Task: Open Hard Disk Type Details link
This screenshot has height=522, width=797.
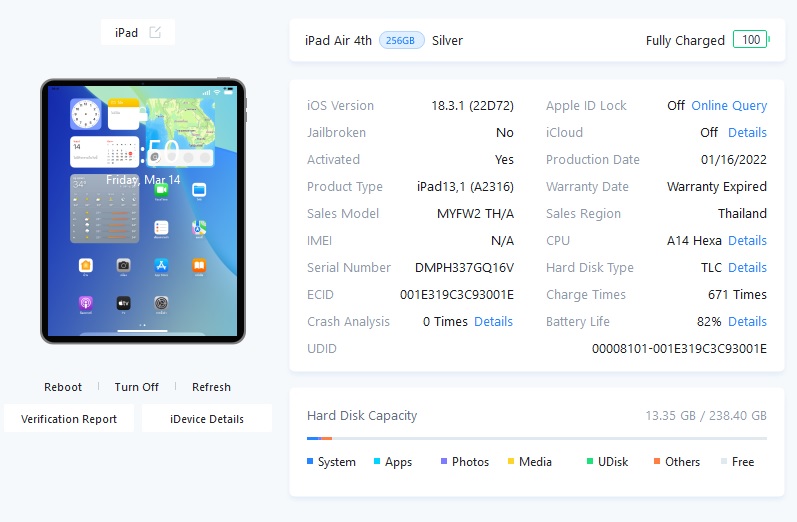Action: [747, 267]
